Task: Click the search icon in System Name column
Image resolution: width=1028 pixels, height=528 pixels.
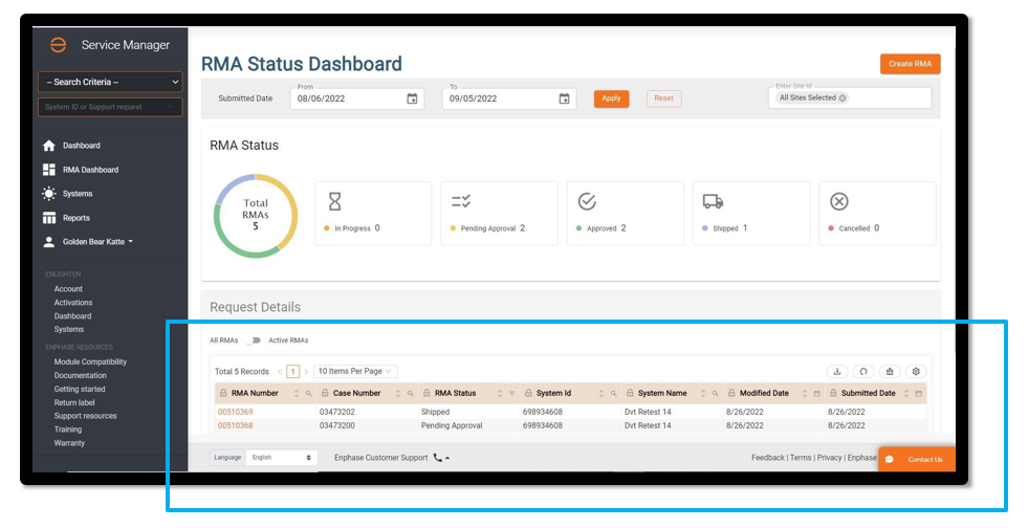Action: tap(715, 394)
